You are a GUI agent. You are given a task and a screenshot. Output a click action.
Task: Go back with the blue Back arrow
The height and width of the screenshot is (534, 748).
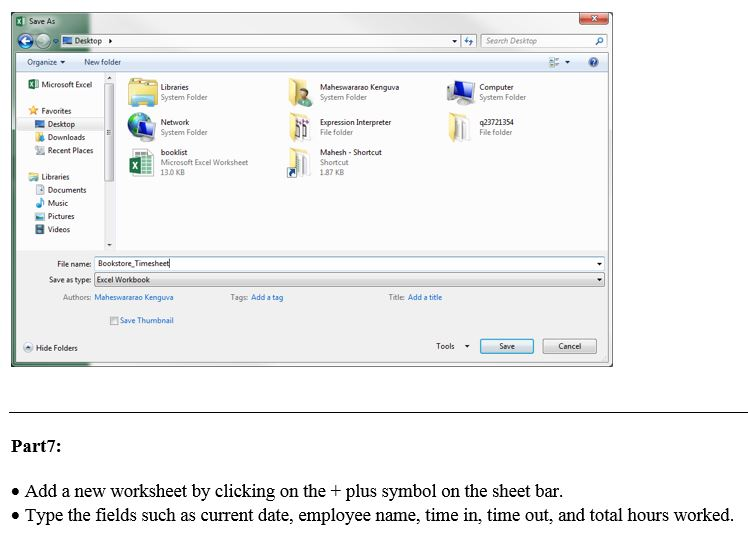click(x=26, y=41)
